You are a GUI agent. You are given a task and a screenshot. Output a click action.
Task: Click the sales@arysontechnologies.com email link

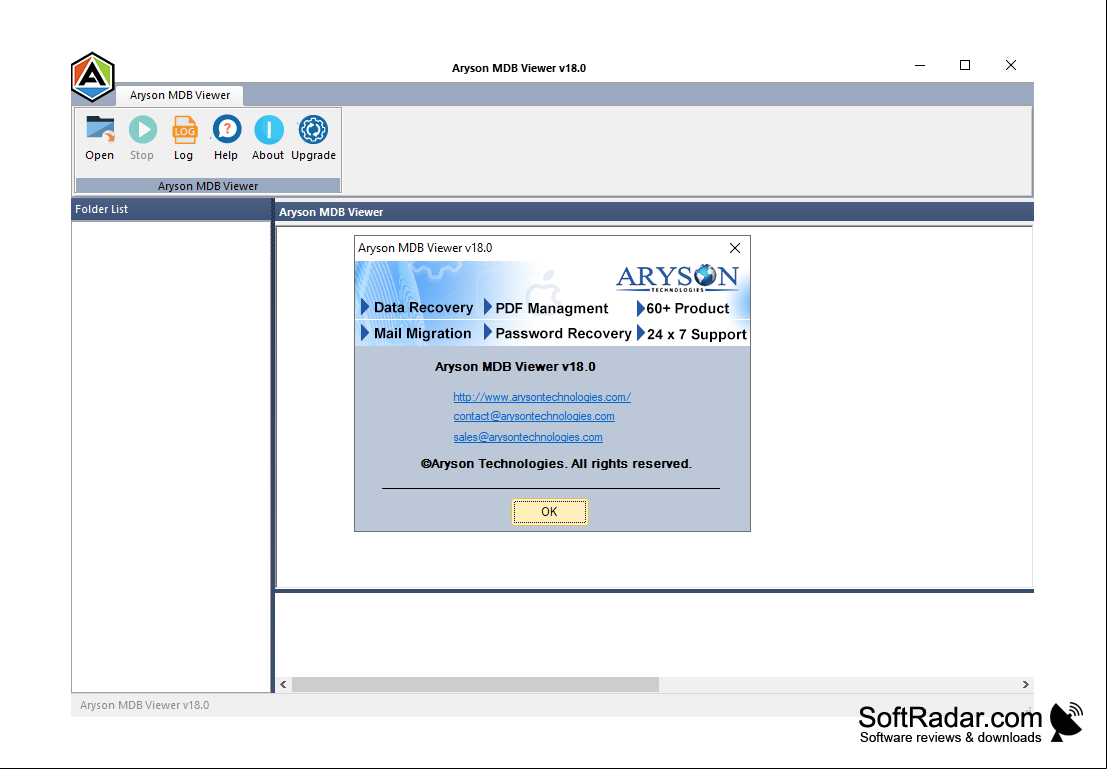528,437
